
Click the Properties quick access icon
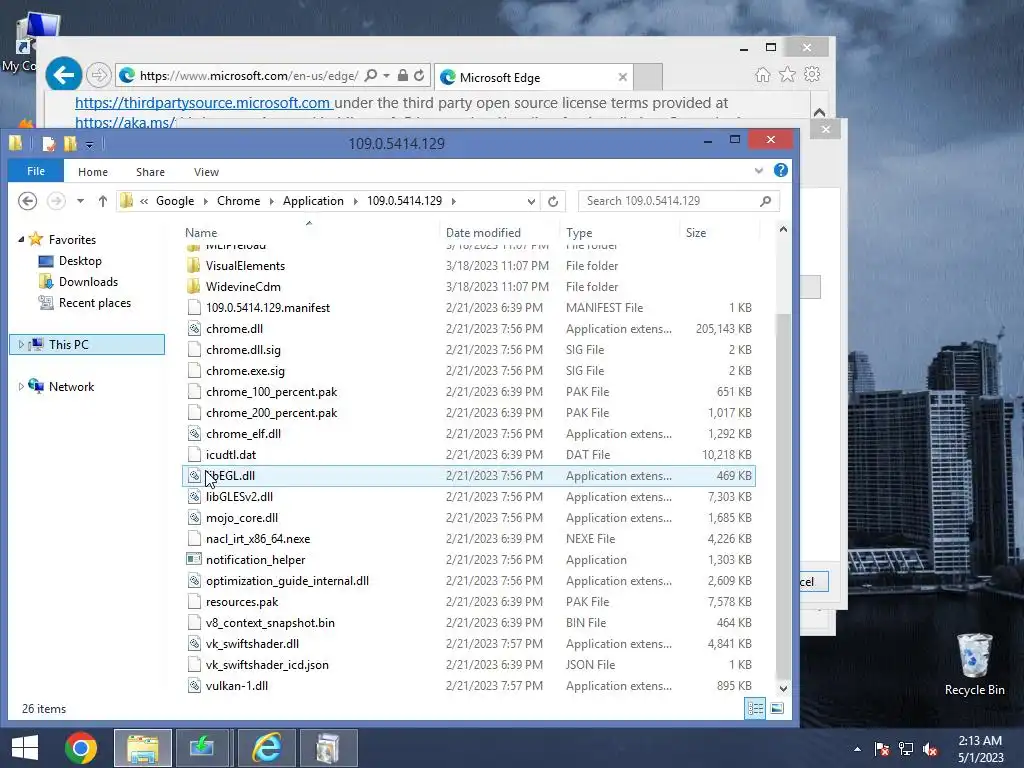pos(48,144)
